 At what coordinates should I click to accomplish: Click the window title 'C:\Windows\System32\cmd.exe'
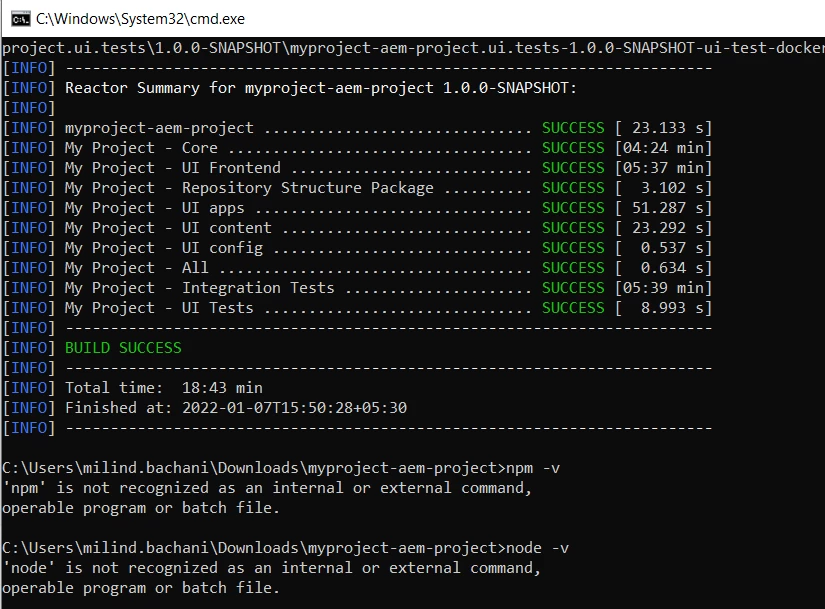click(x=140, y=19)
